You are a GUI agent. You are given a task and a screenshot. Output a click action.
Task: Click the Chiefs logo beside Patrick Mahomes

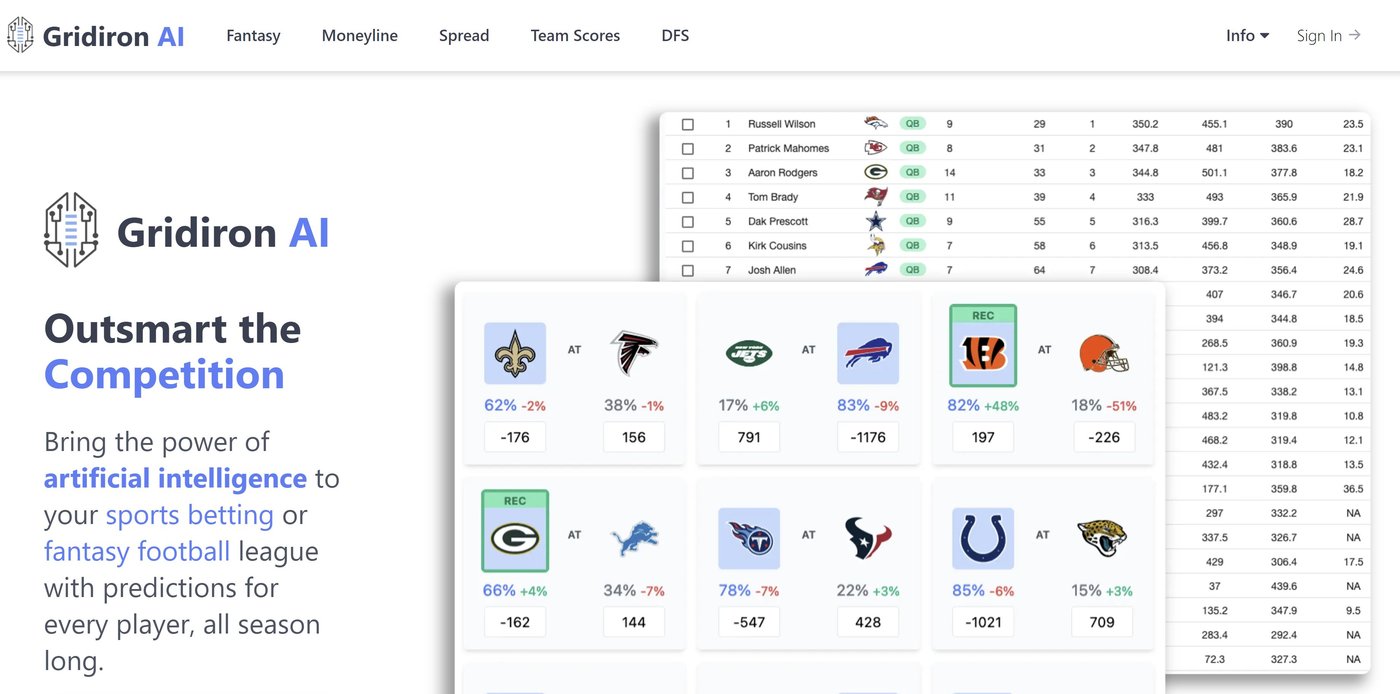[876, 148]
